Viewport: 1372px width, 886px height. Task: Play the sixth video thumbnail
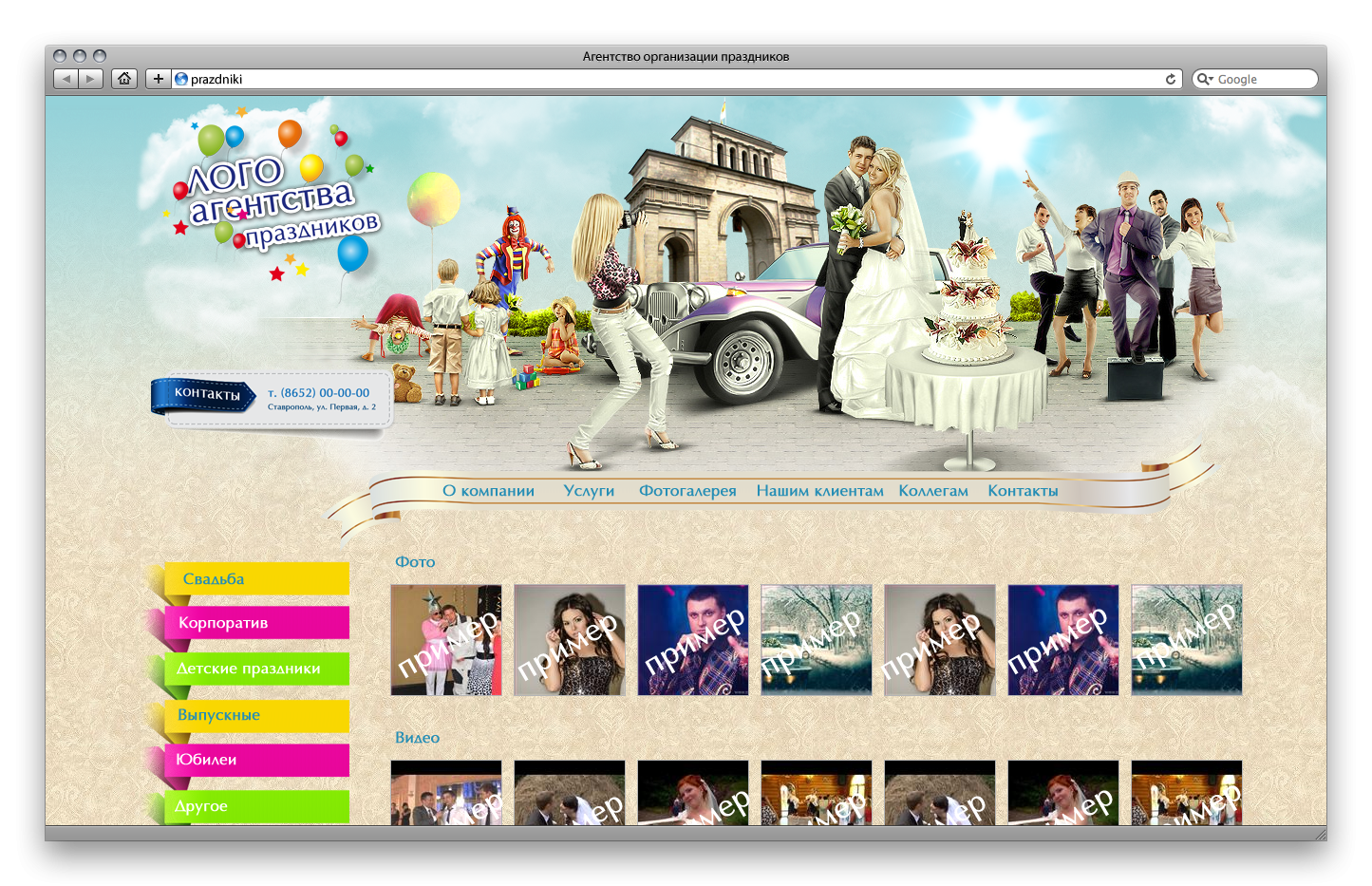pyautogui.click(x=1063, y=793)
